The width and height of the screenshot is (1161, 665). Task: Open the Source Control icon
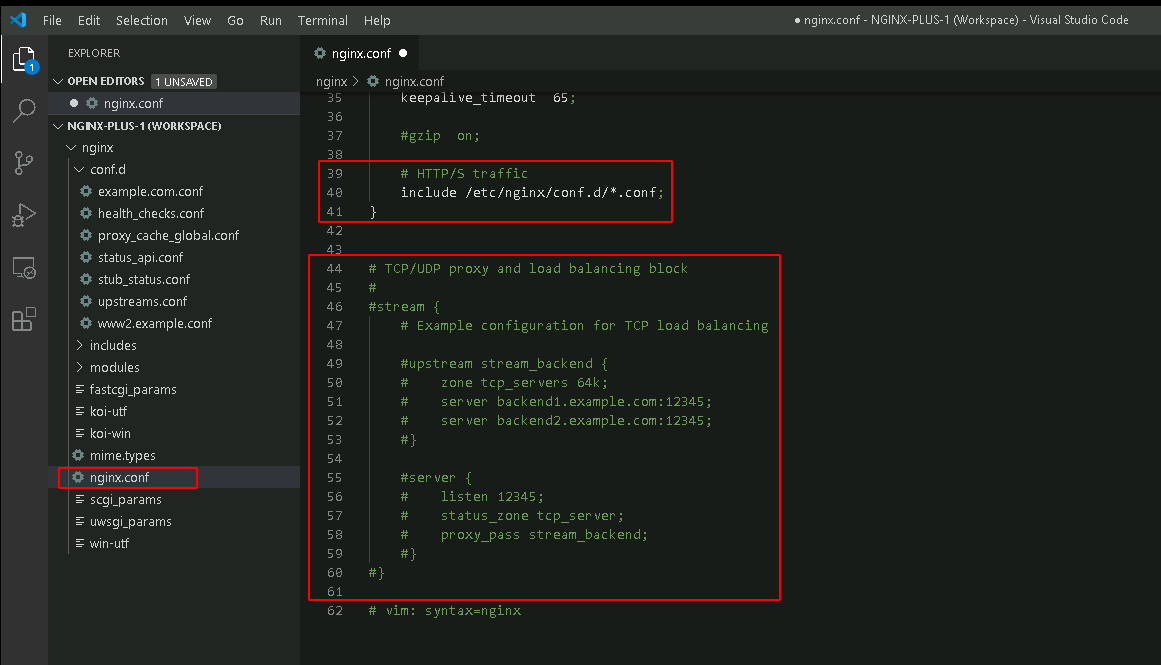tap(24, 163)
